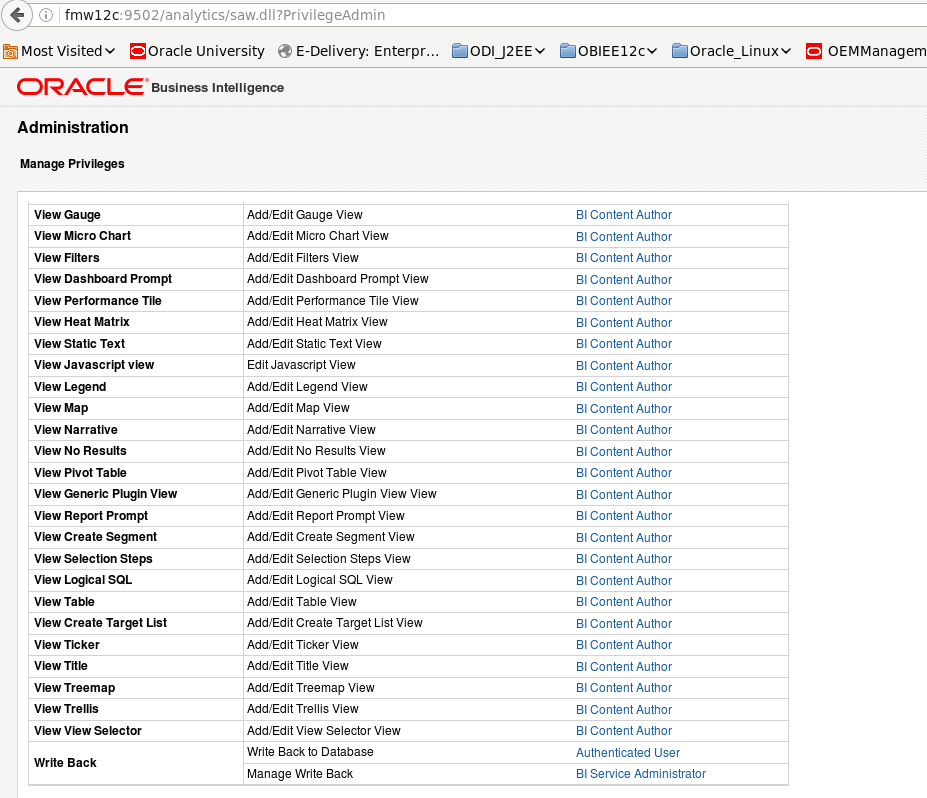Click 'Add/Edit Treemap View' privilege text
Viewport: 927px width, 798px height.
[310, 688]
